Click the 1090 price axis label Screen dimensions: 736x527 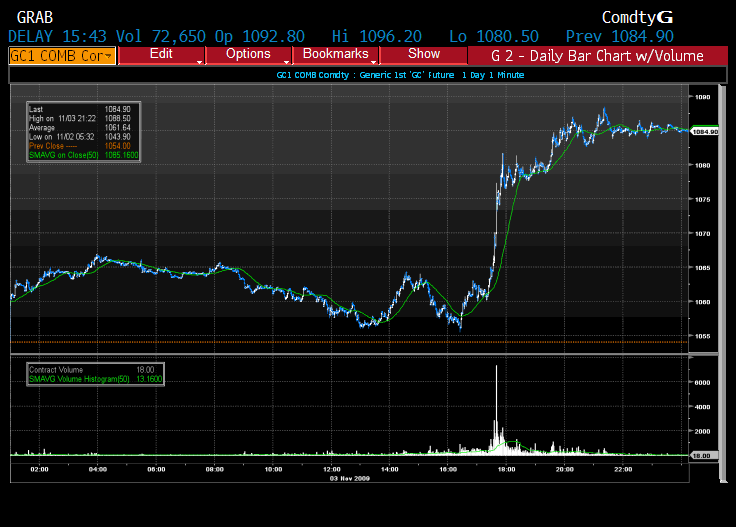click(x=702, y=97)
